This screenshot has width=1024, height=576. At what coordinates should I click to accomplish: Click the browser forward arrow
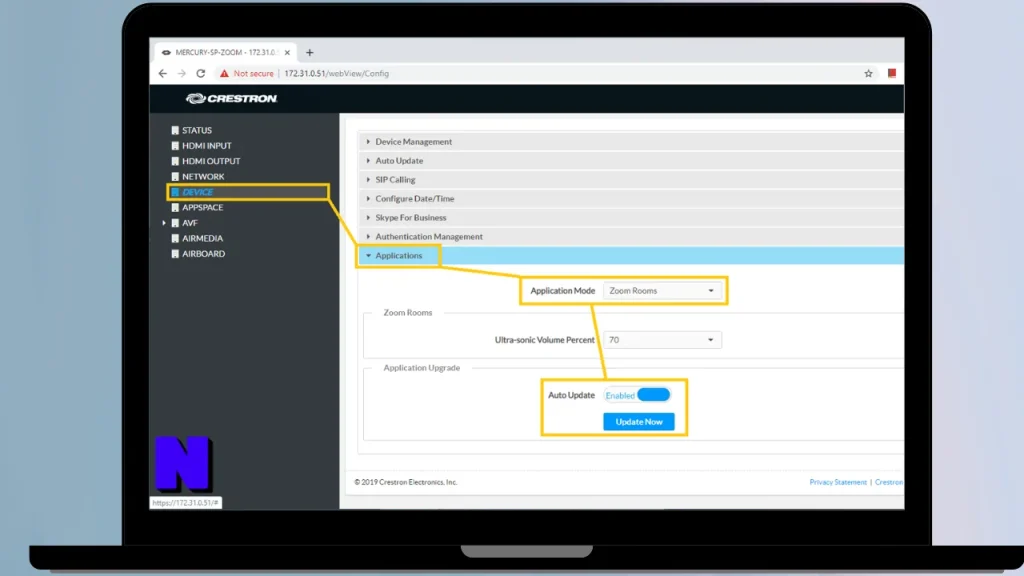[x=182, y=74]
